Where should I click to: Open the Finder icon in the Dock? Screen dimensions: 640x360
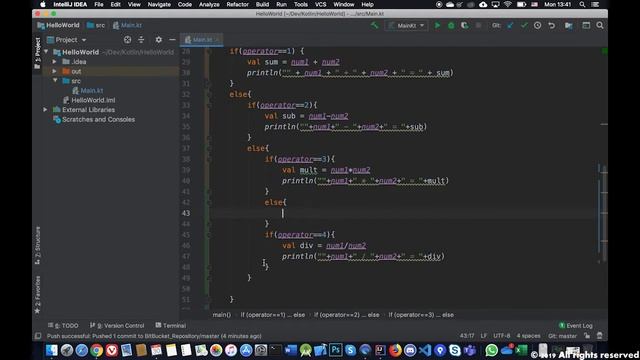(51, 350)
